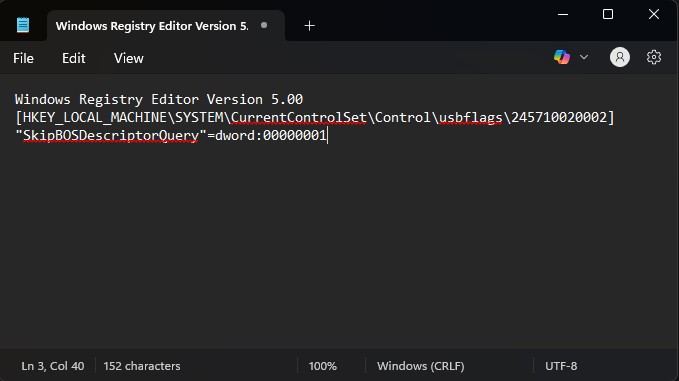Click the word SkipBOSDescriptorQuery
This screenshot has height=381, width=679.
pyautogui.click(x=111, y=136)
